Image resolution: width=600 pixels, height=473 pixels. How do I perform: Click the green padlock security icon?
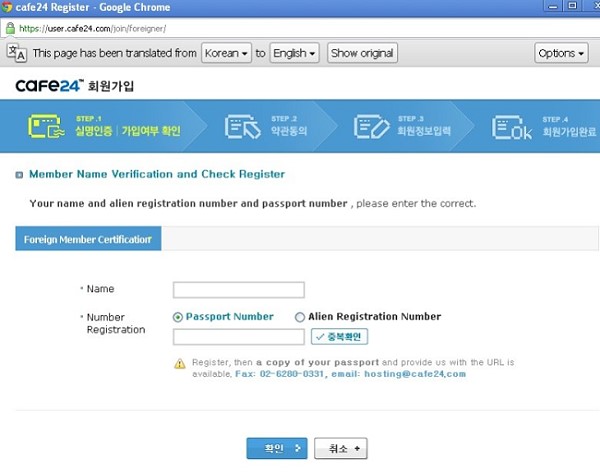tap(10, 28)
